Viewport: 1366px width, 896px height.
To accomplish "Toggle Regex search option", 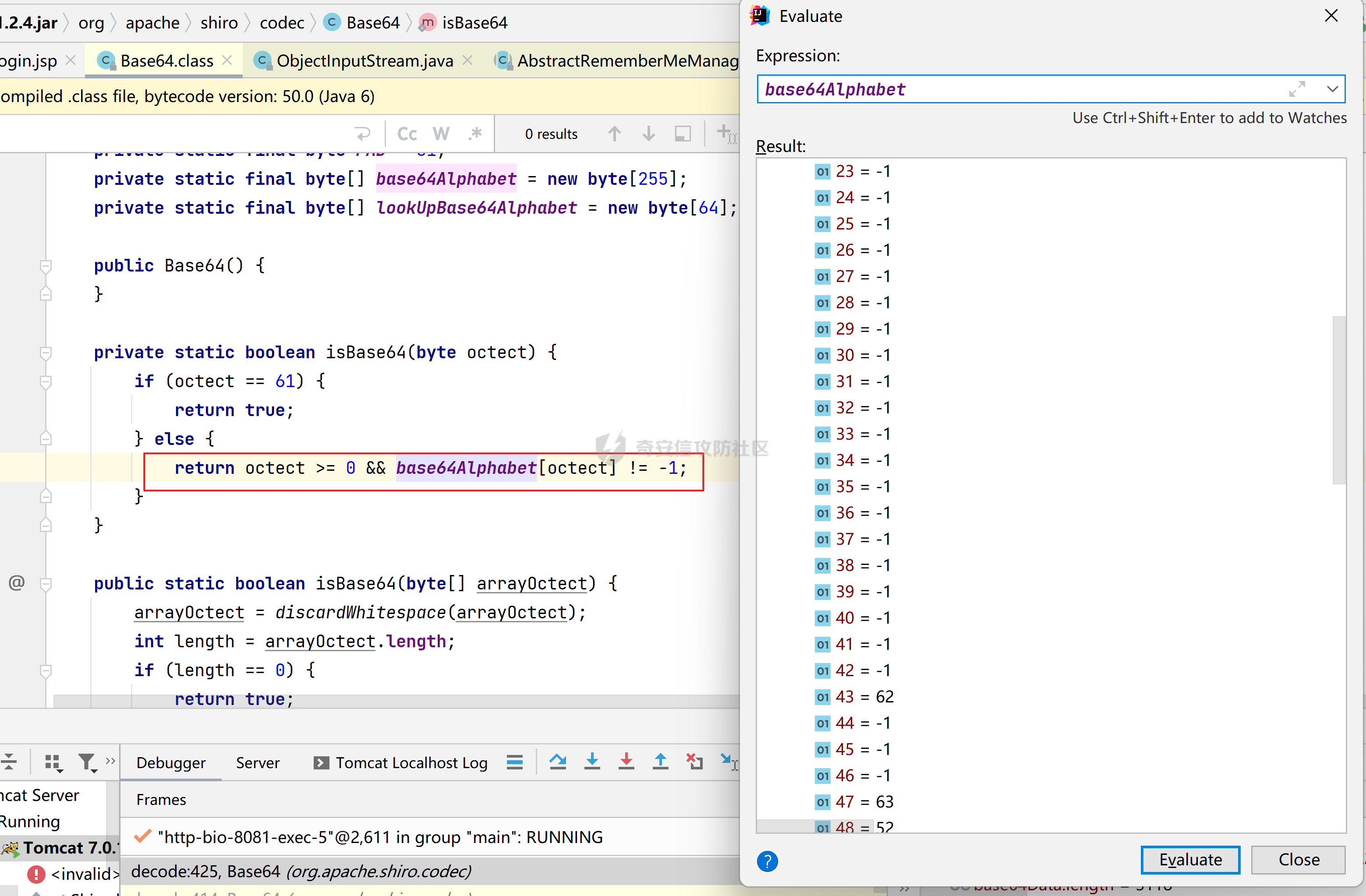I will 474,134.
